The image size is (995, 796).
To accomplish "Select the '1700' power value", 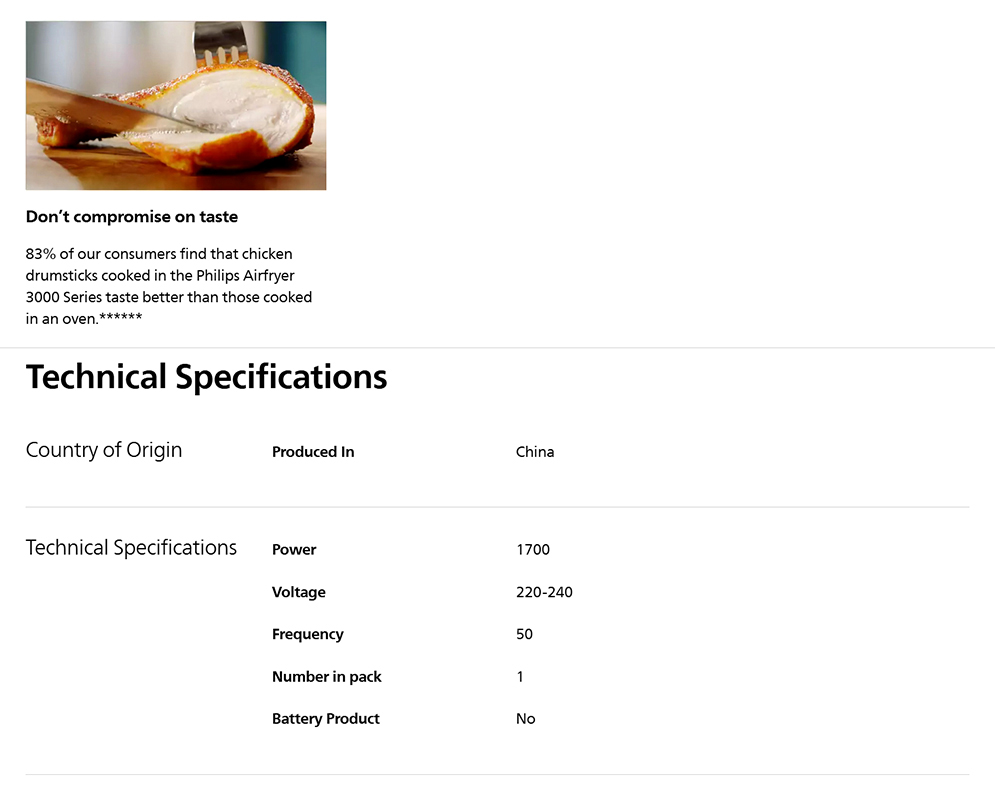I will click(533, 550).
